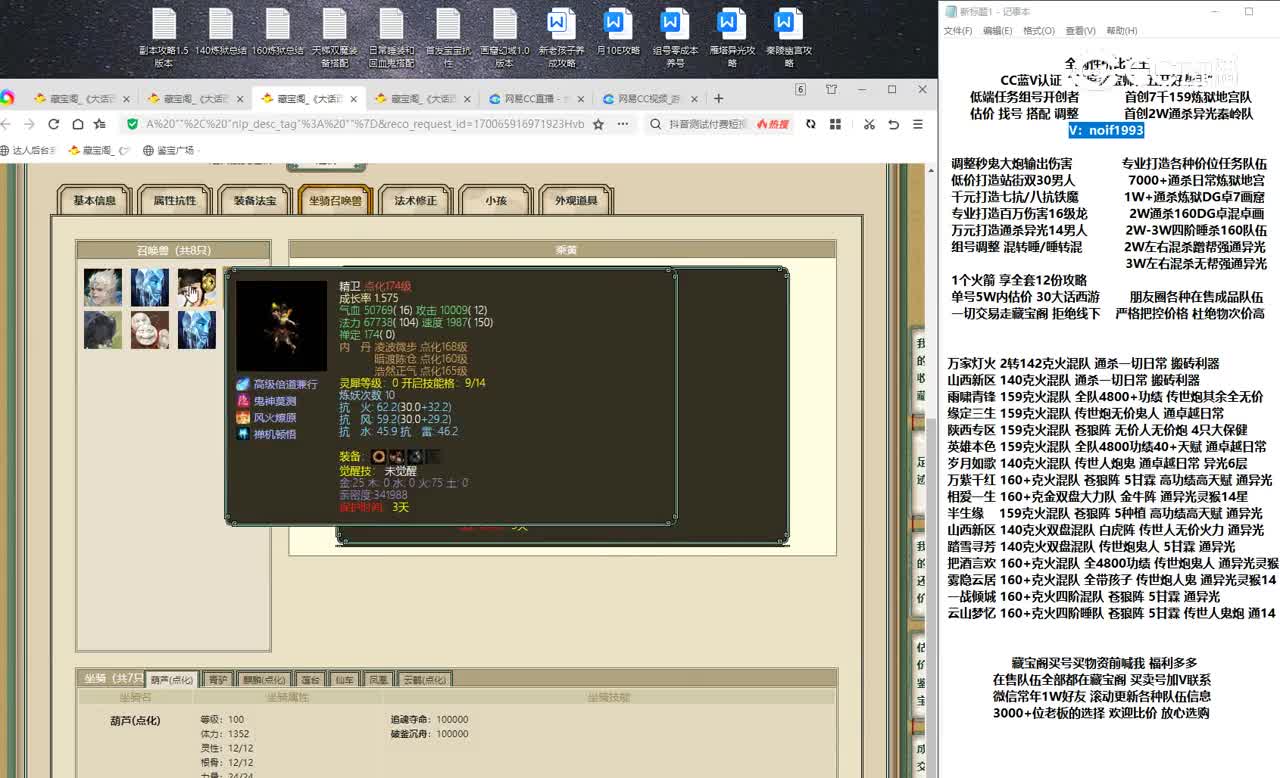Select the 凤凰 mount tab
Image resolution: width=1280 pixels, height=778 pixels.
point(379,679)
